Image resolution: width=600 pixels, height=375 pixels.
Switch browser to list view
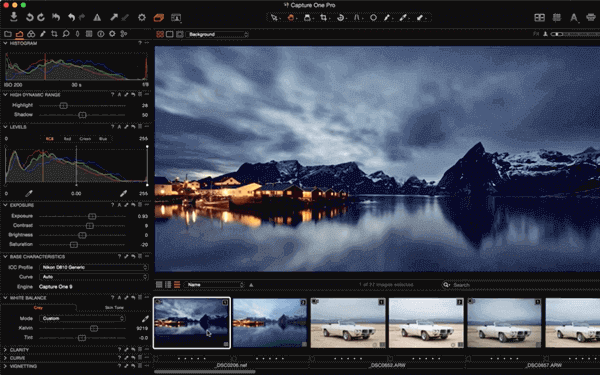tap(168, 285)
